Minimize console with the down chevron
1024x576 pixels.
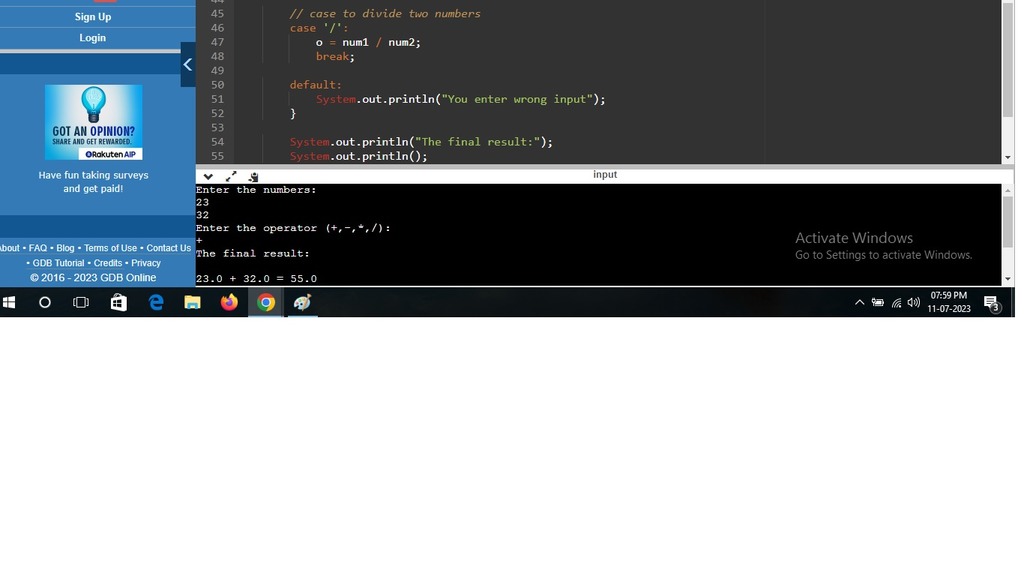[208, 176]
